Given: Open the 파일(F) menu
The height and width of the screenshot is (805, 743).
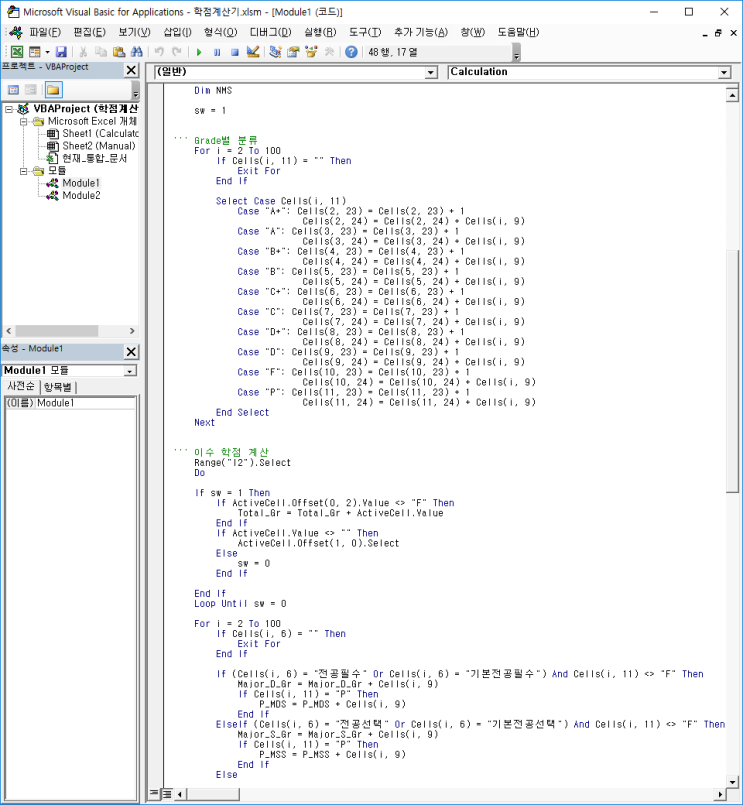Looking at the screenshot, I should click(45, 32).
